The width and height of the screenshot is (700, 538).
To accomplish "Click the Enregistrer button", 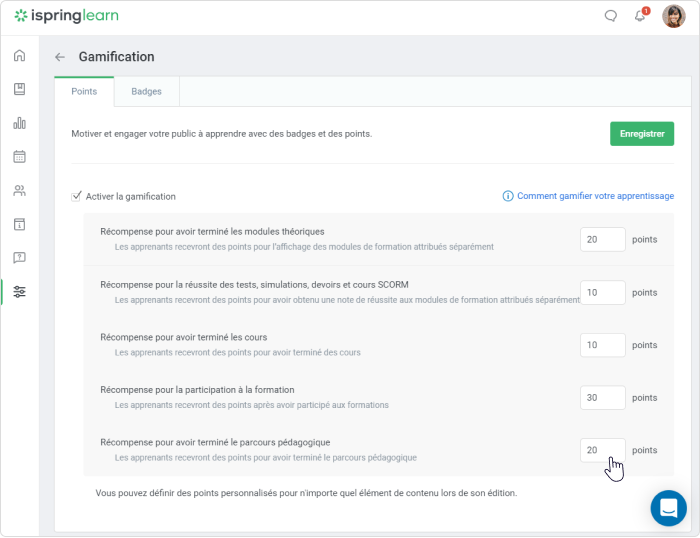I will pyautogui.click(x=642, y=133).
